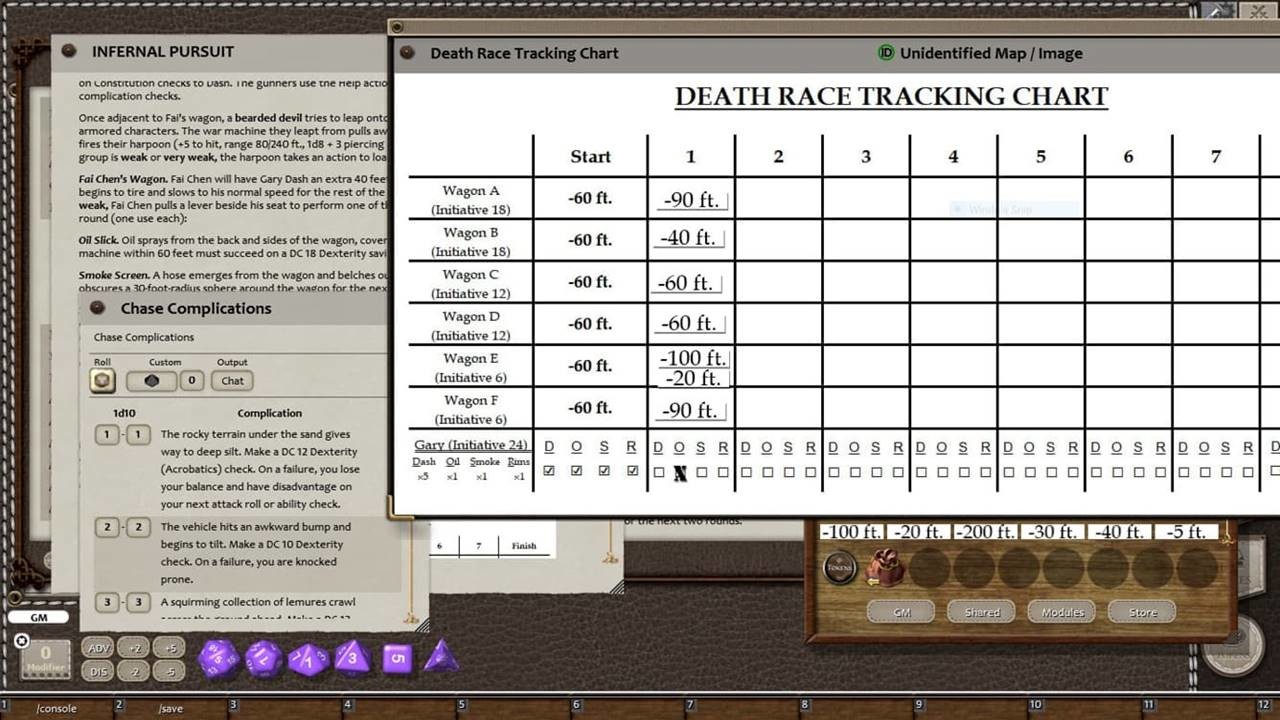Set the complication Output to Chat
This screenshot has width=1280, height=720.
(x=232, y=380)
